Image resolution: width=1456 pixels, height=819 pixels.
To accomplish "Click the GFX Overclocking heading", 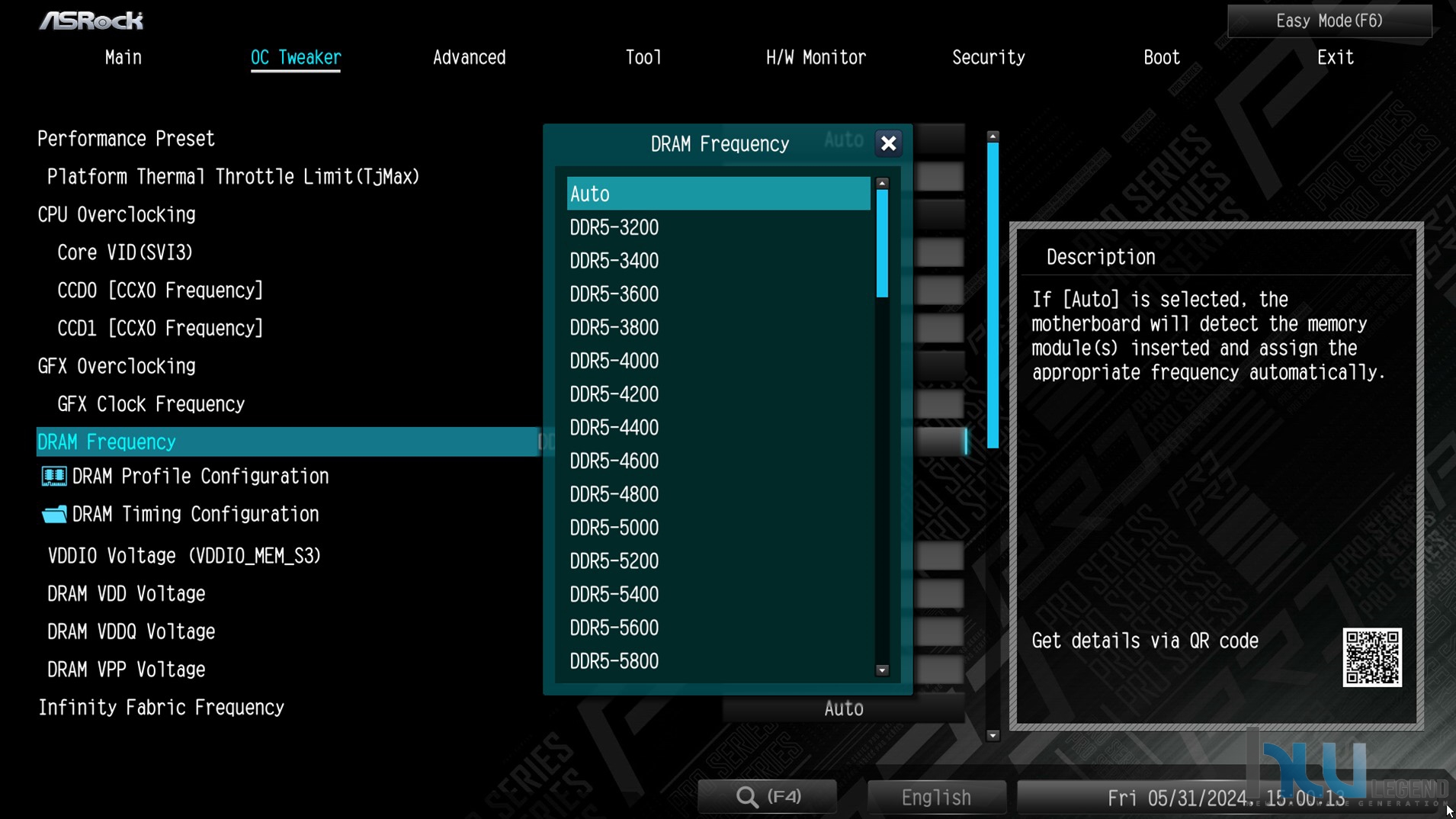I will tap(117, 367).
